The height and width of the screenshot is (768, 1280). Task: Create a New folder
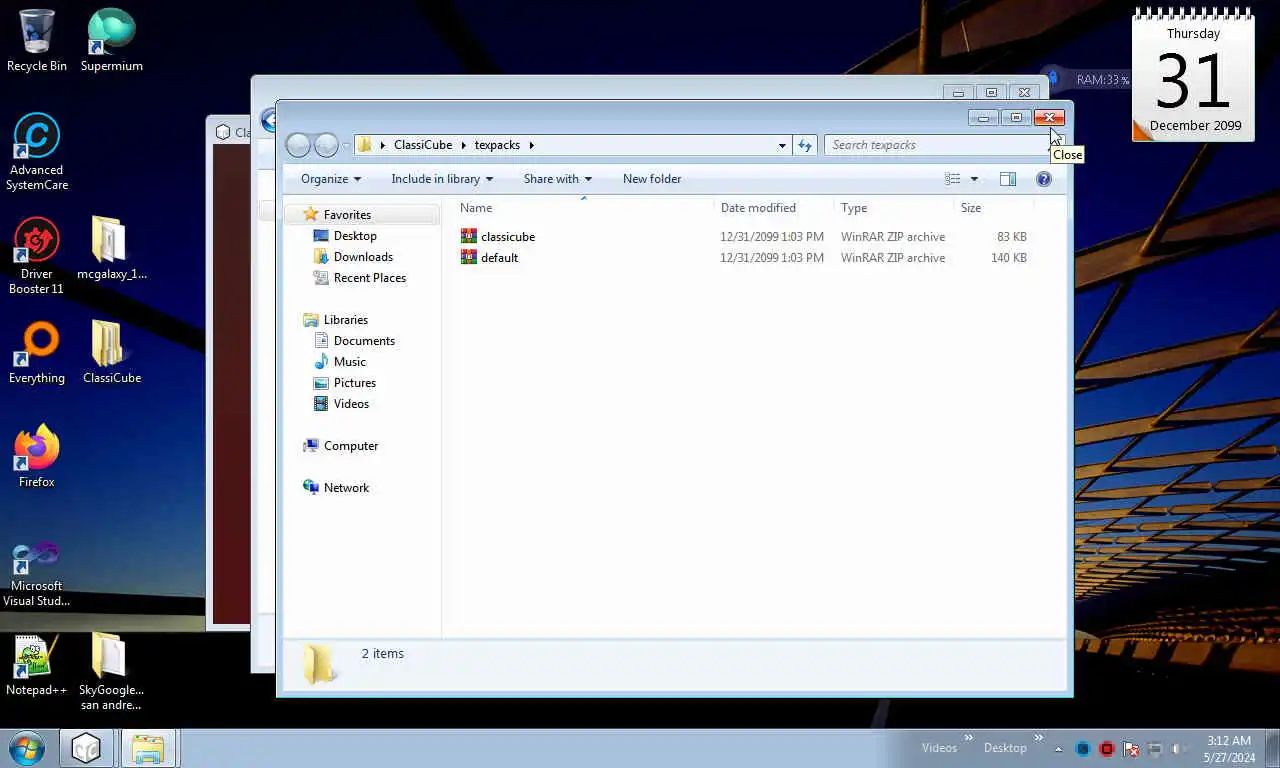[x=652, y=179]
